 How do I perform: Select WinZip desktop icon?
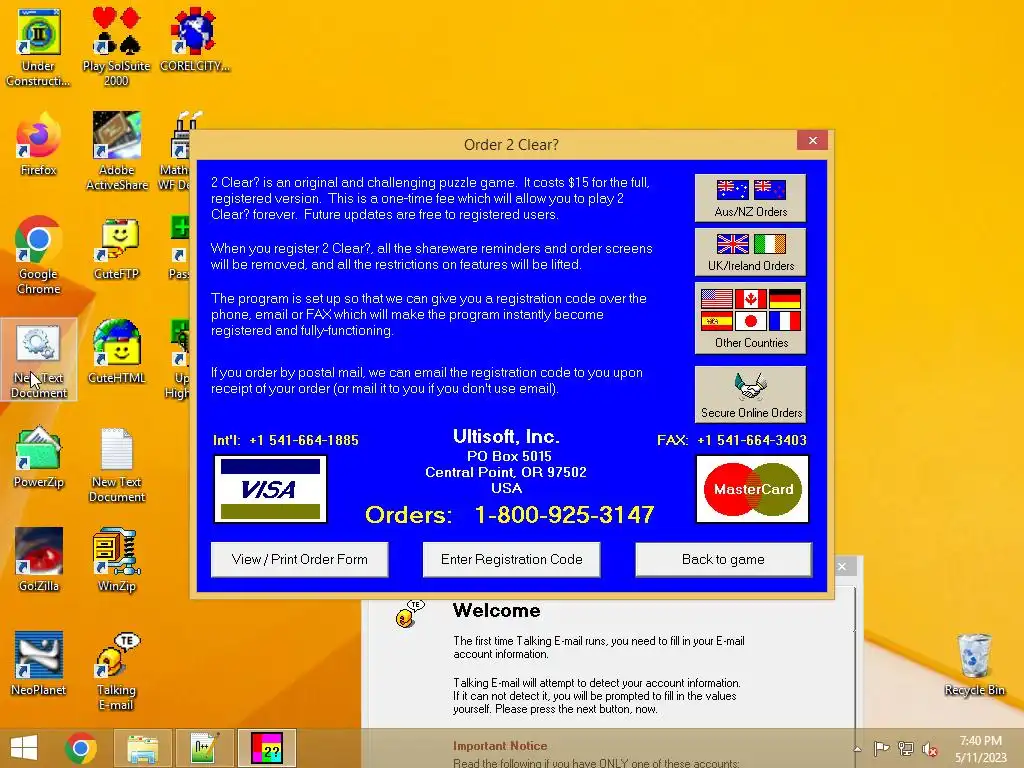116,560
